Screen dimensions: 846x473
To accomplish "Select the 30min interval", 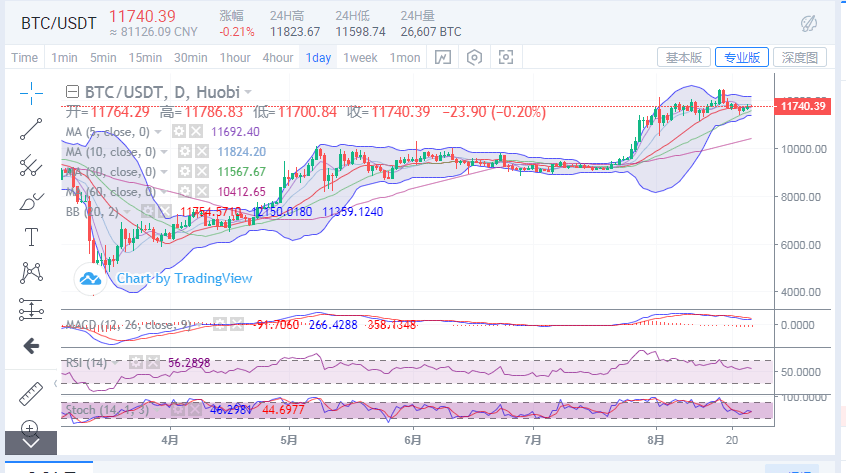I will coord(190,58).
